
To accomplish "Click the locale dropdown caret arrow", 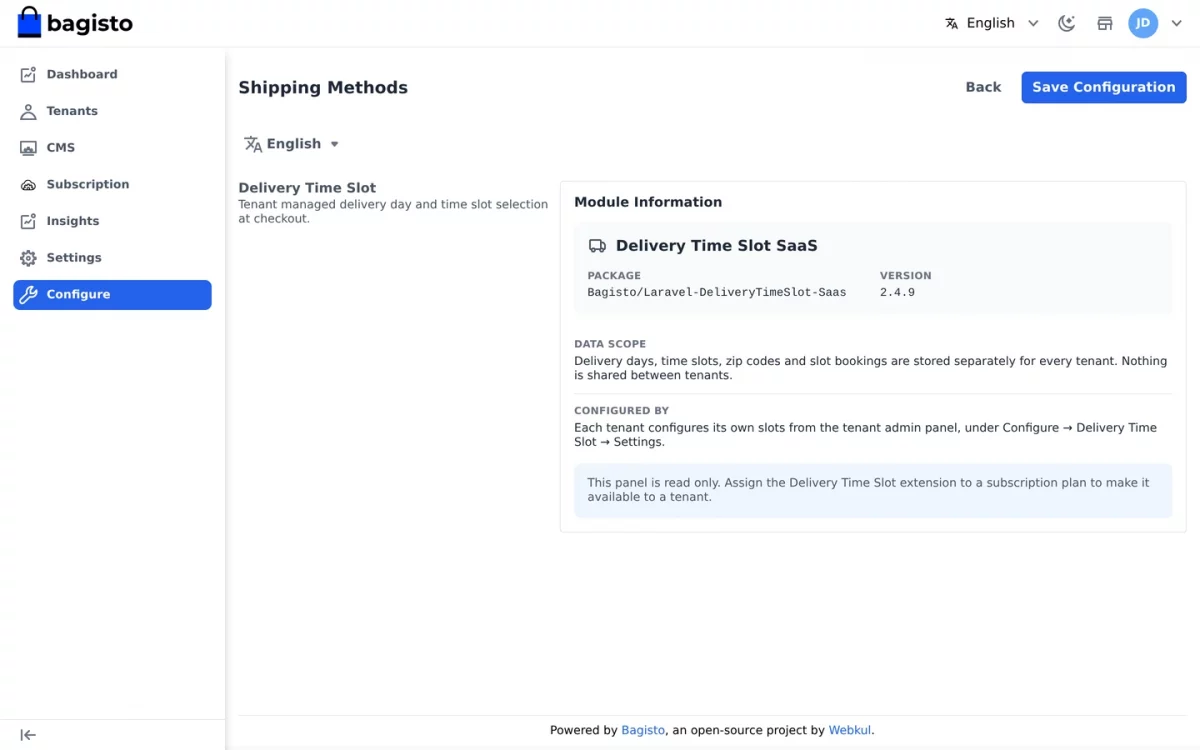I will pos(334,144).
